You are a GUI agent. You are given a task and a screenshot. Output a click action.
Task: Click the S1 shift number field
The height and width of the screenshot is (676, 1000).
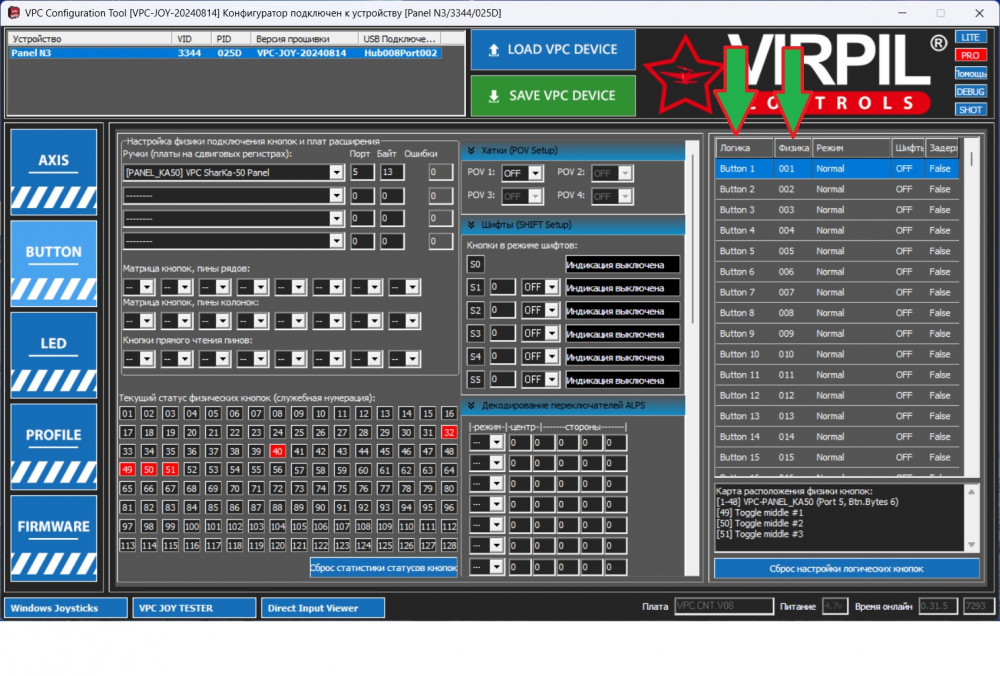click(502, 288)
